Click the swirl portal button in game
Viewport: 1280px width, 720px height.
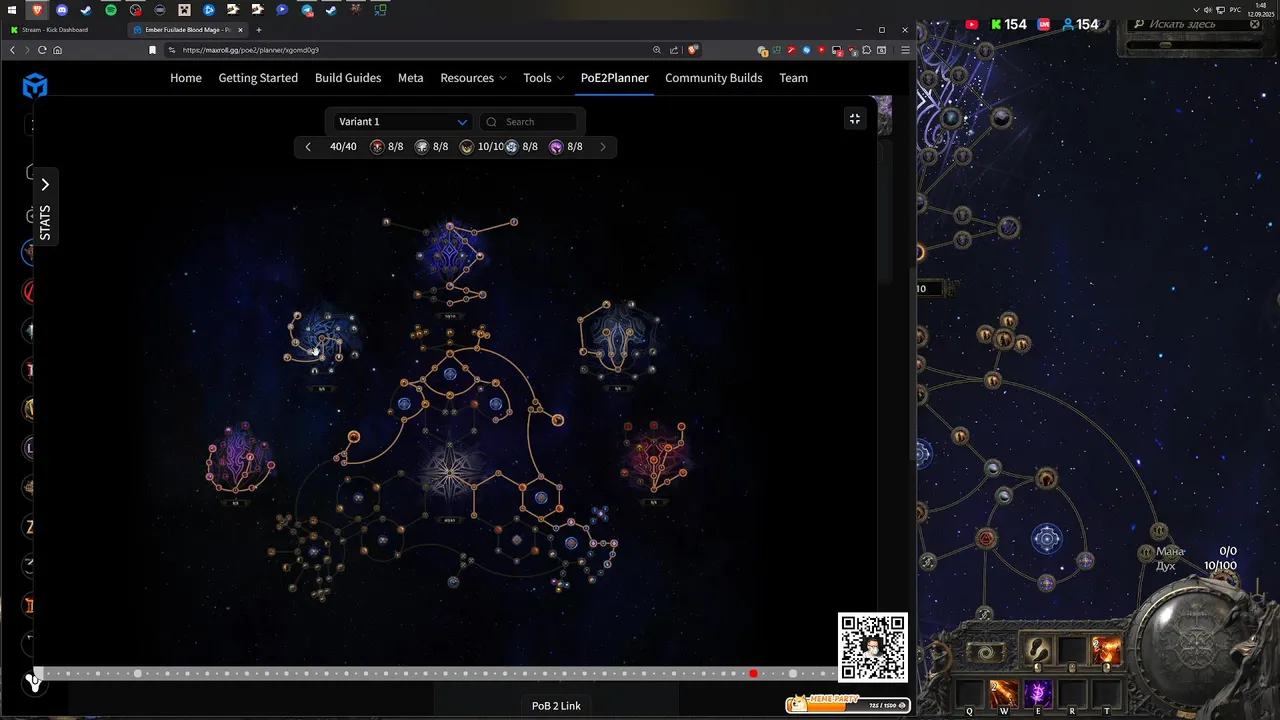click(x=986, y=652)
